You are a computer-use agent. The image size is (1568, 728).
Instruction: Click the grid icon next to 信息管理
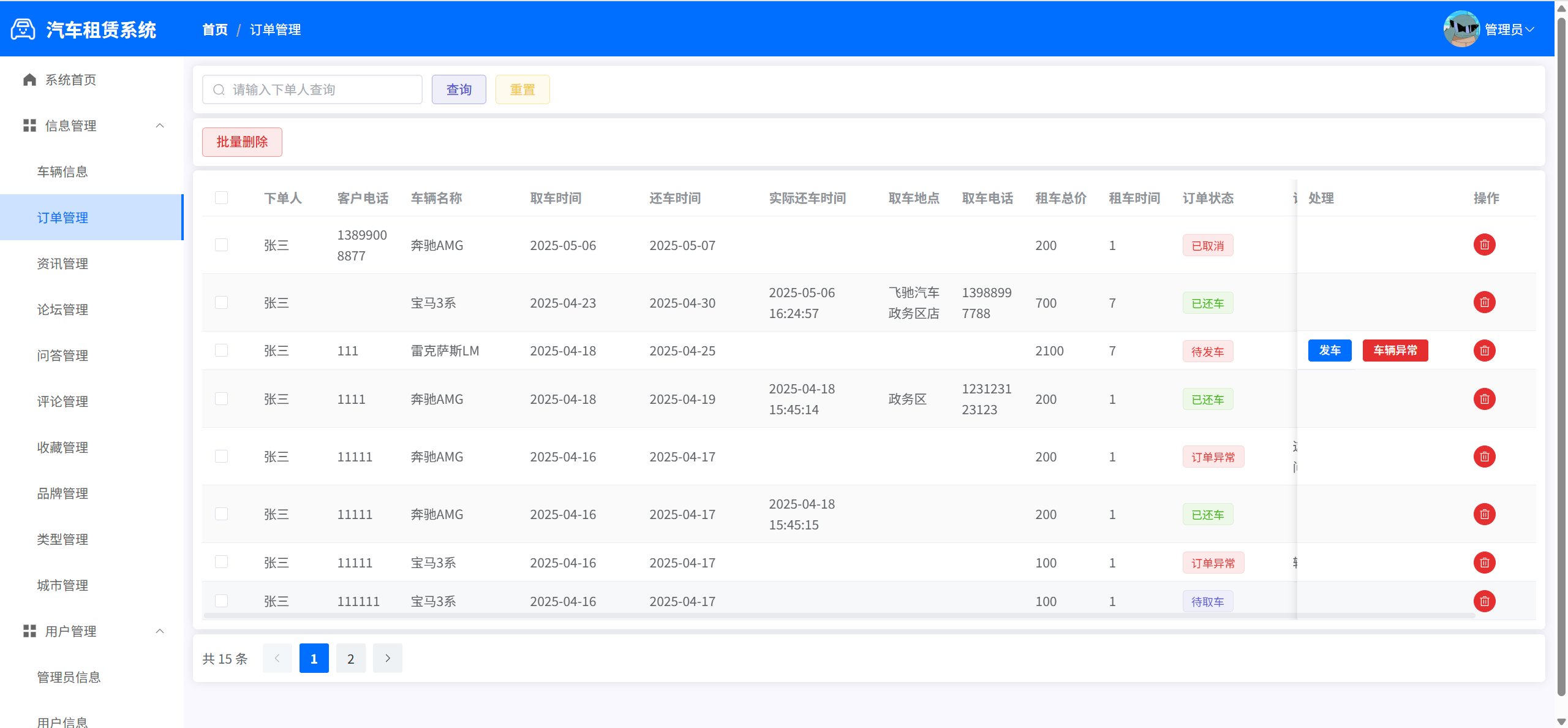(x=29, y=126)
